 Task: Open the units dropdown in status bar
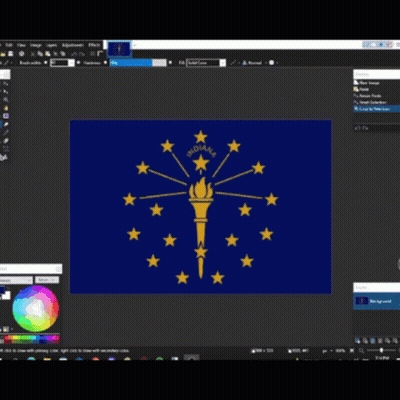327,351
